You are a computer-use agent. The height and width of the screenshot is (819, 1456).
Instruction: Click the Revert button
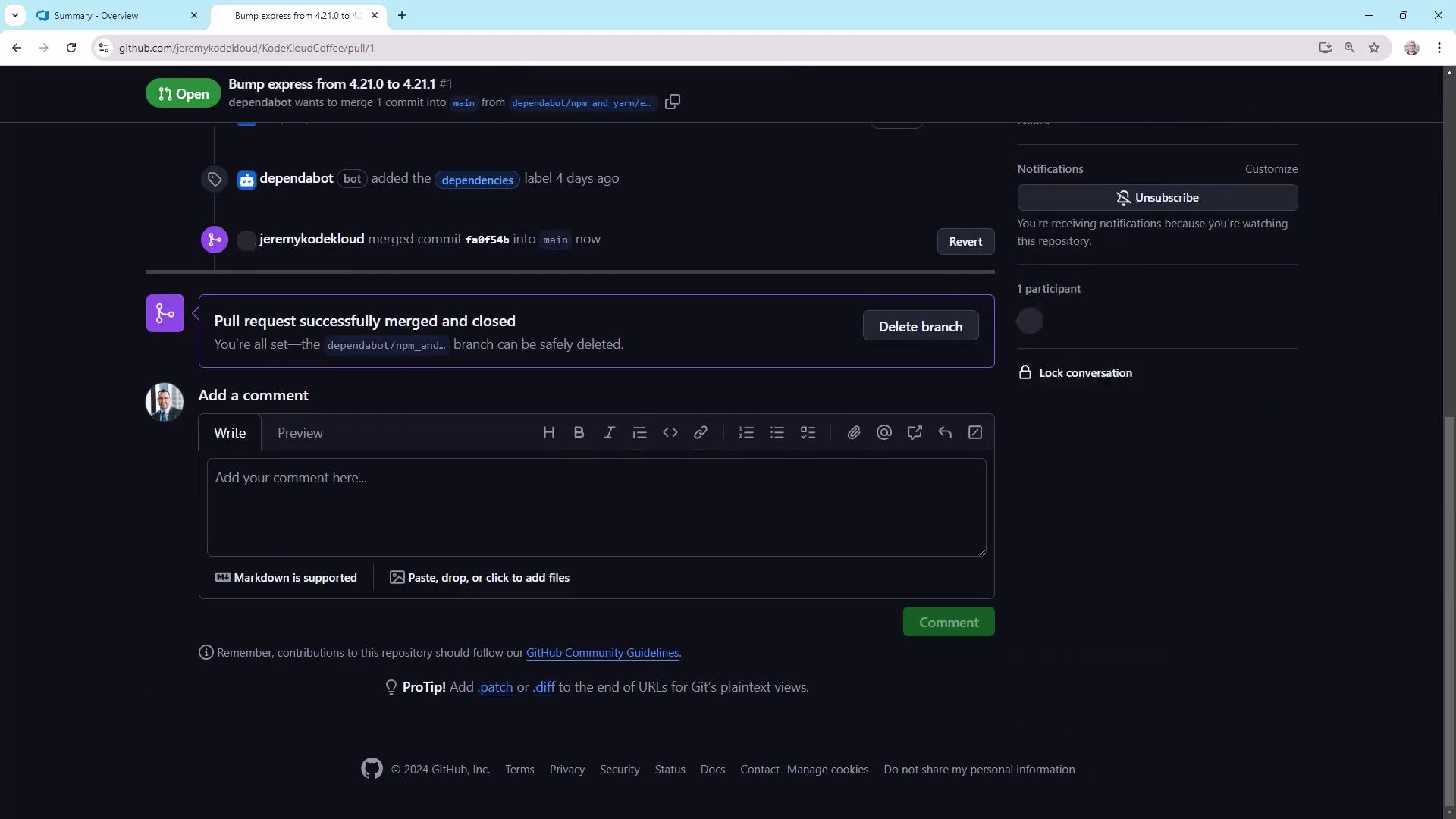[x=965, y=241]
